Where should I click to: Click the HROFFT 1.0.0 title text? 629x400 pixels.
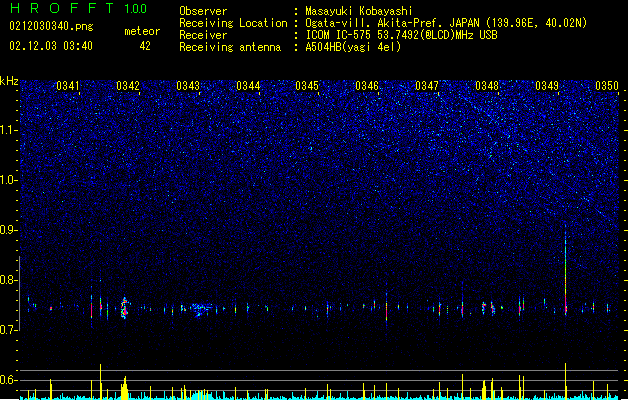(78, 8)
